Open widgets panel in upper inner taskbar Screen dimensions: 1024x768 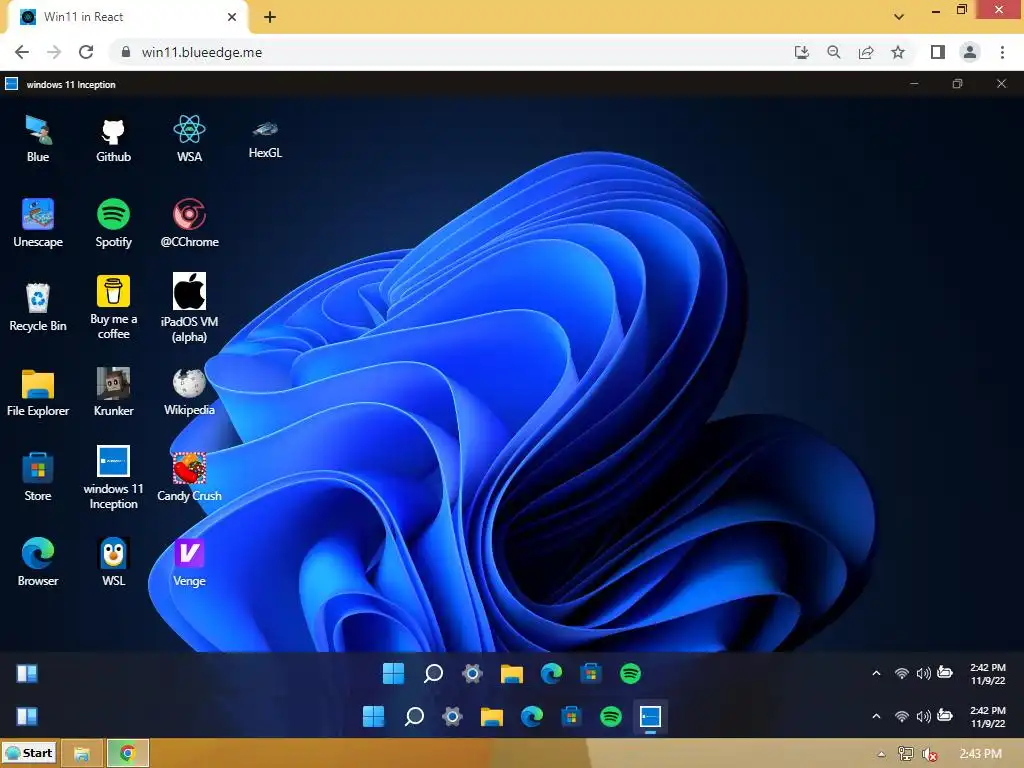pos(27,673)
